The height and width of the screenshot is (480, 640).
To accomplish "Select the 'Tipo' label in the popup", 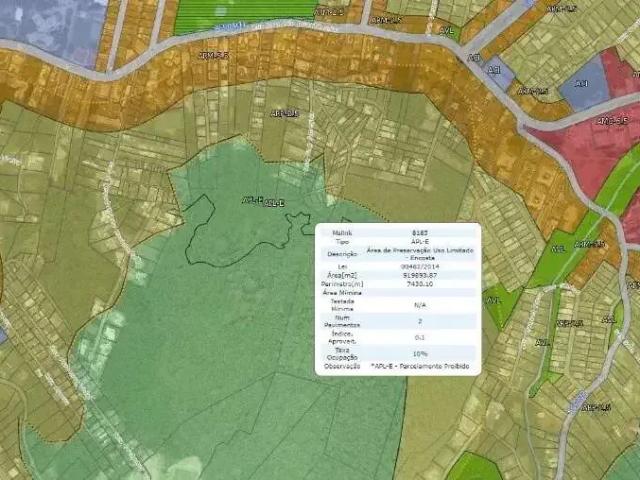I will (342, 242).
